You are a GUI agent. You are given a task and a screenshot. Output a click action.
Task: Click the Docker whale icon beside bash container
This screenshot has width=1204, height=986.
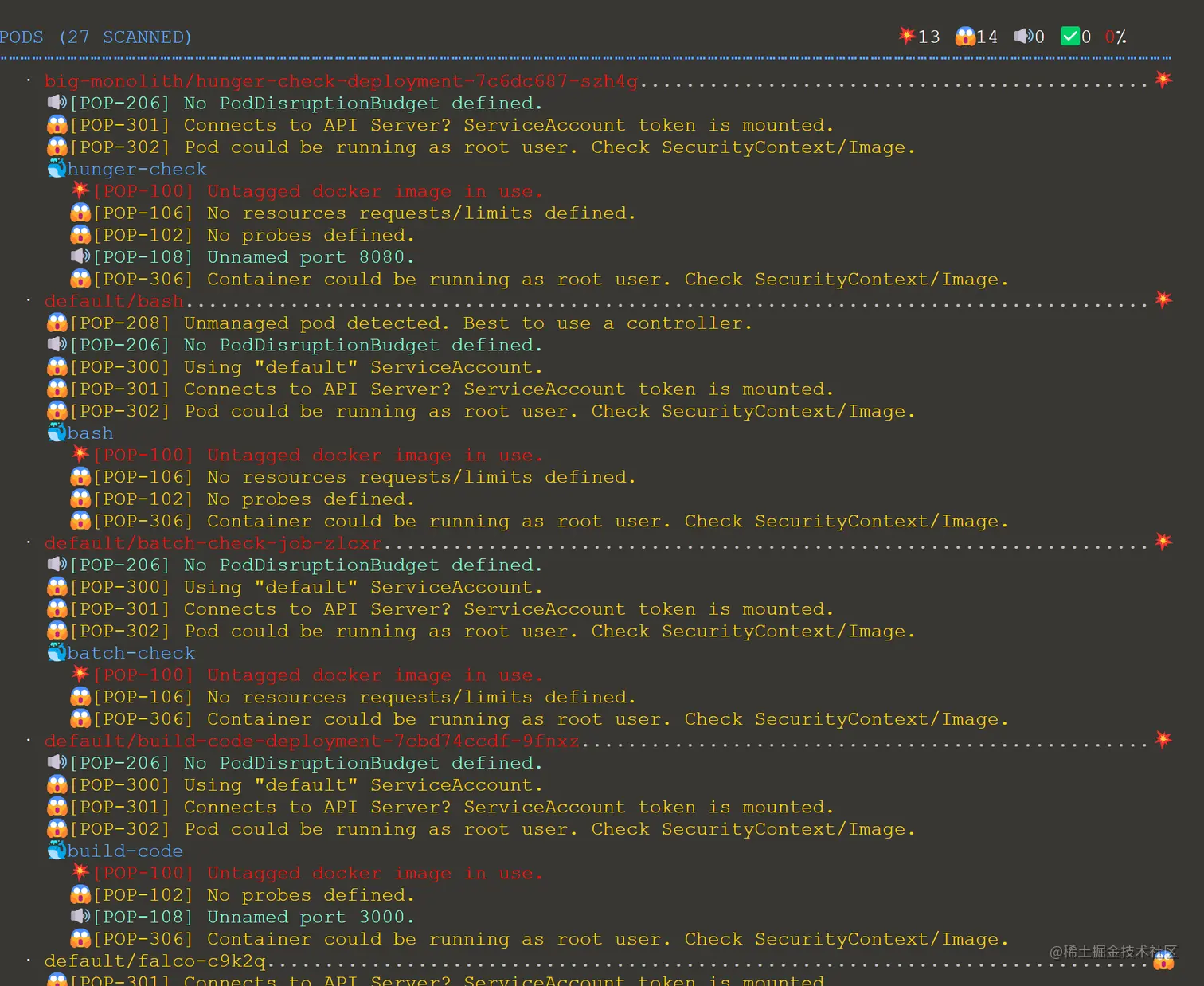coord(57,432)
